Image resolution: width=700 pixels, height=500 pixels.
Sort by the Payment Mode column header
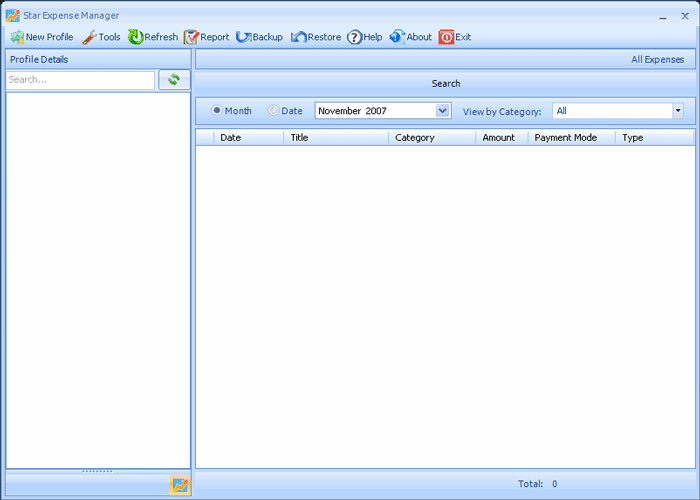(572, 138)
